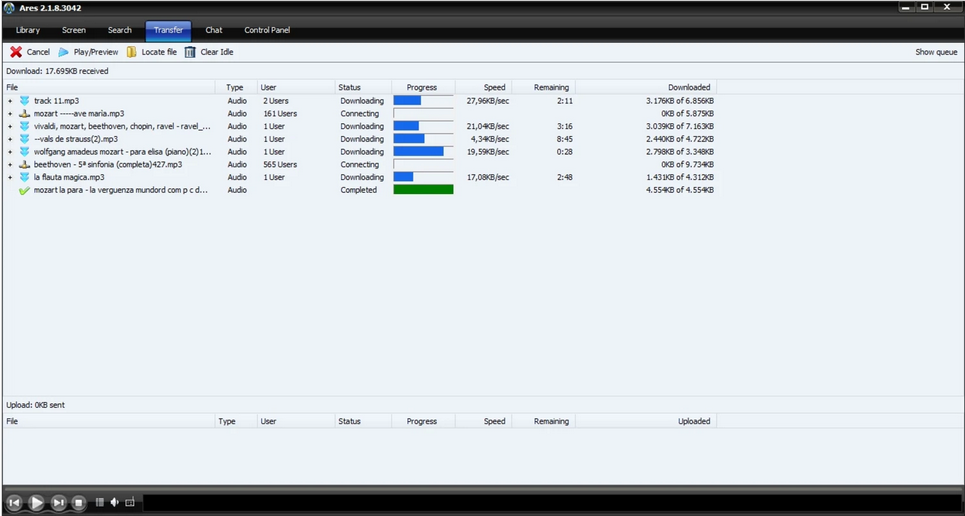Open the Library tab
The image size is (965, 516).
[28, 30]
